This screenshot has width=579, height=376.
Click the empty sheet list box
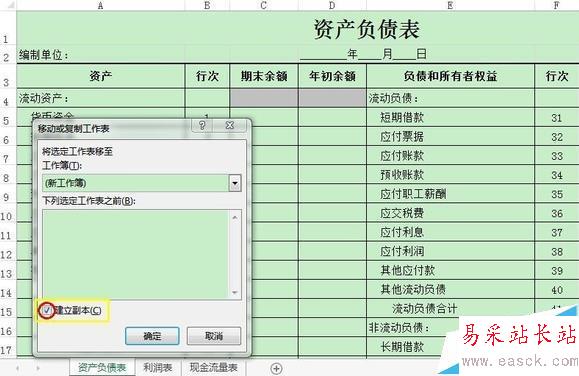(x=136, y=254)
